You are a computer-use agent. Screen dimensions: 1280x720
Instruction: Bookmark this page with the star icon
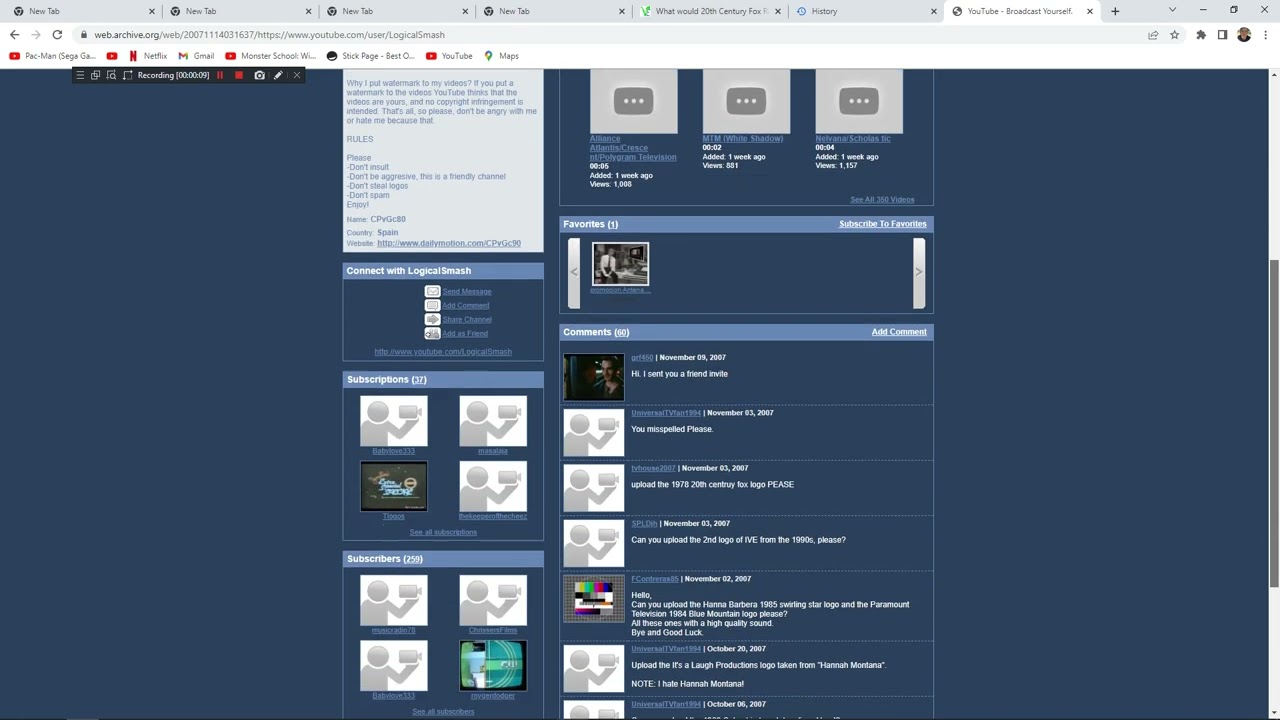coord(1175,35)
